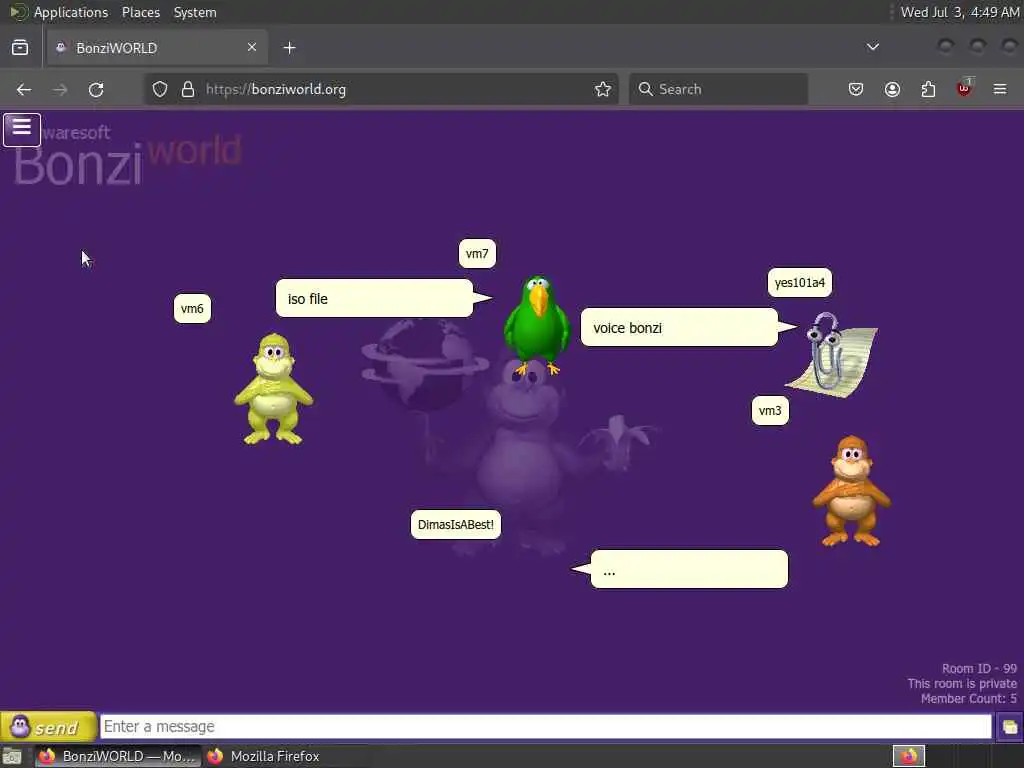Click the vm6 name tag
Screen dimensions: 1024x768
coord(192,308)
